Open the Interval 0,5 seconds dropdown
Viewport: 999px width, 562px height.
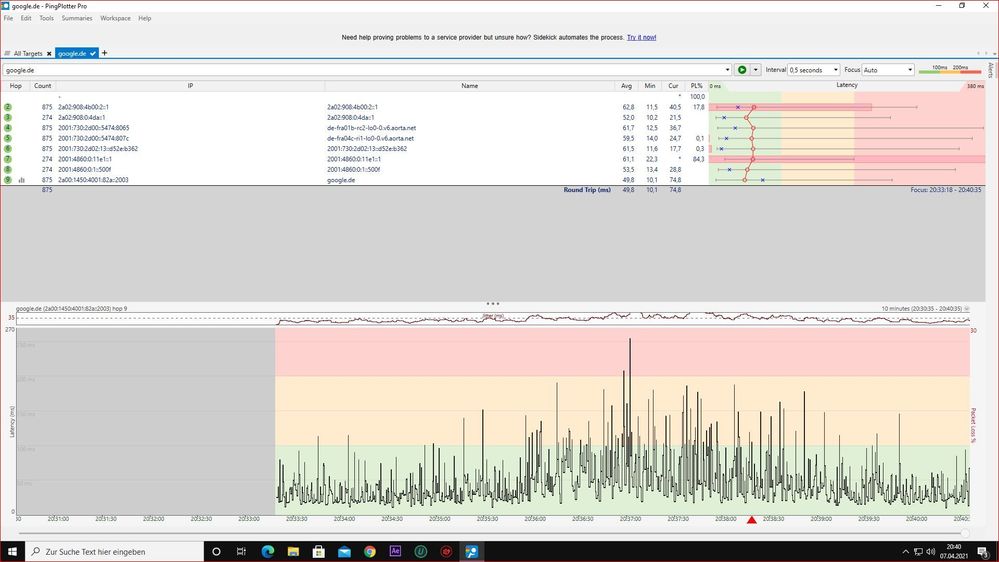coord(814,70)
